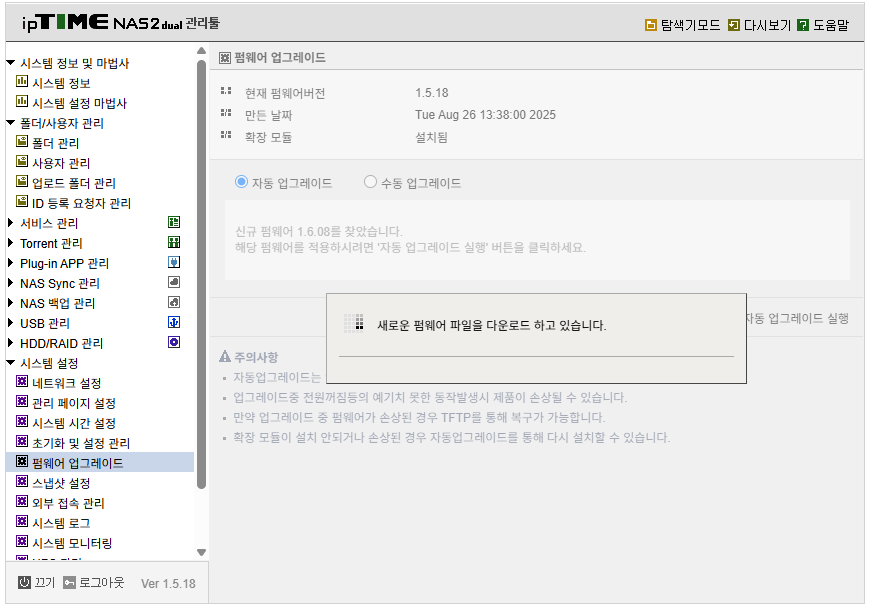880x615 pixels.
Task: Click the build date Tue Aug 26 text
Action: (485, 115)
